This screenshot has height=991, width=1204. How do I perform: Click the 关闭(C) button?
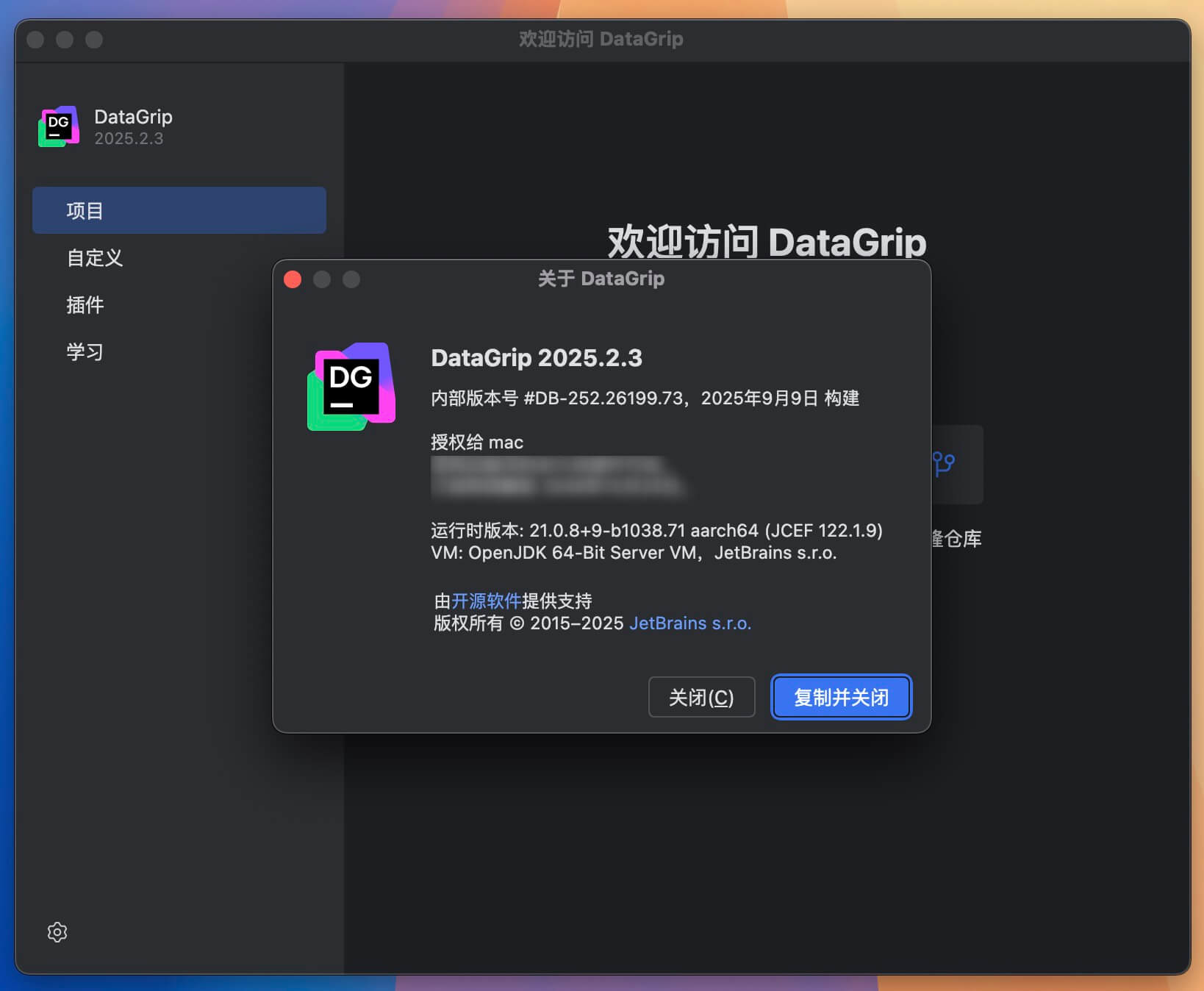pos(701,697)
